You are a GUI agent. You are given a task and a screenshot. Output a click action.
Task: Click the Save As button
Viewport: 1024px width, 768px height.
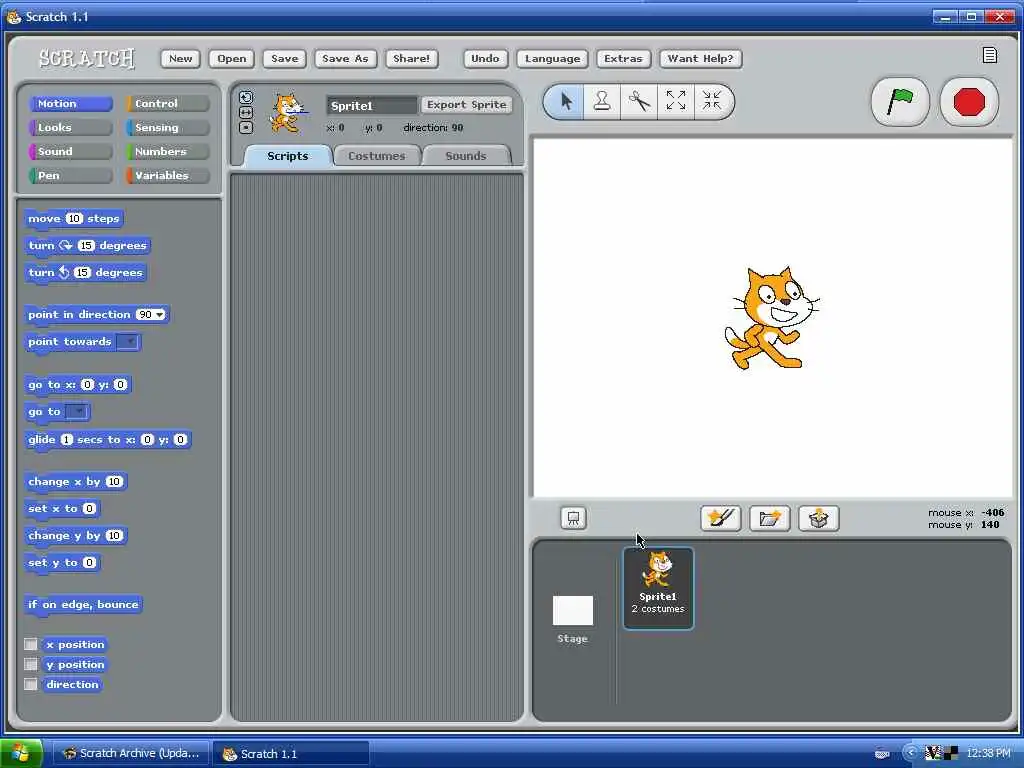coord(345,59)
